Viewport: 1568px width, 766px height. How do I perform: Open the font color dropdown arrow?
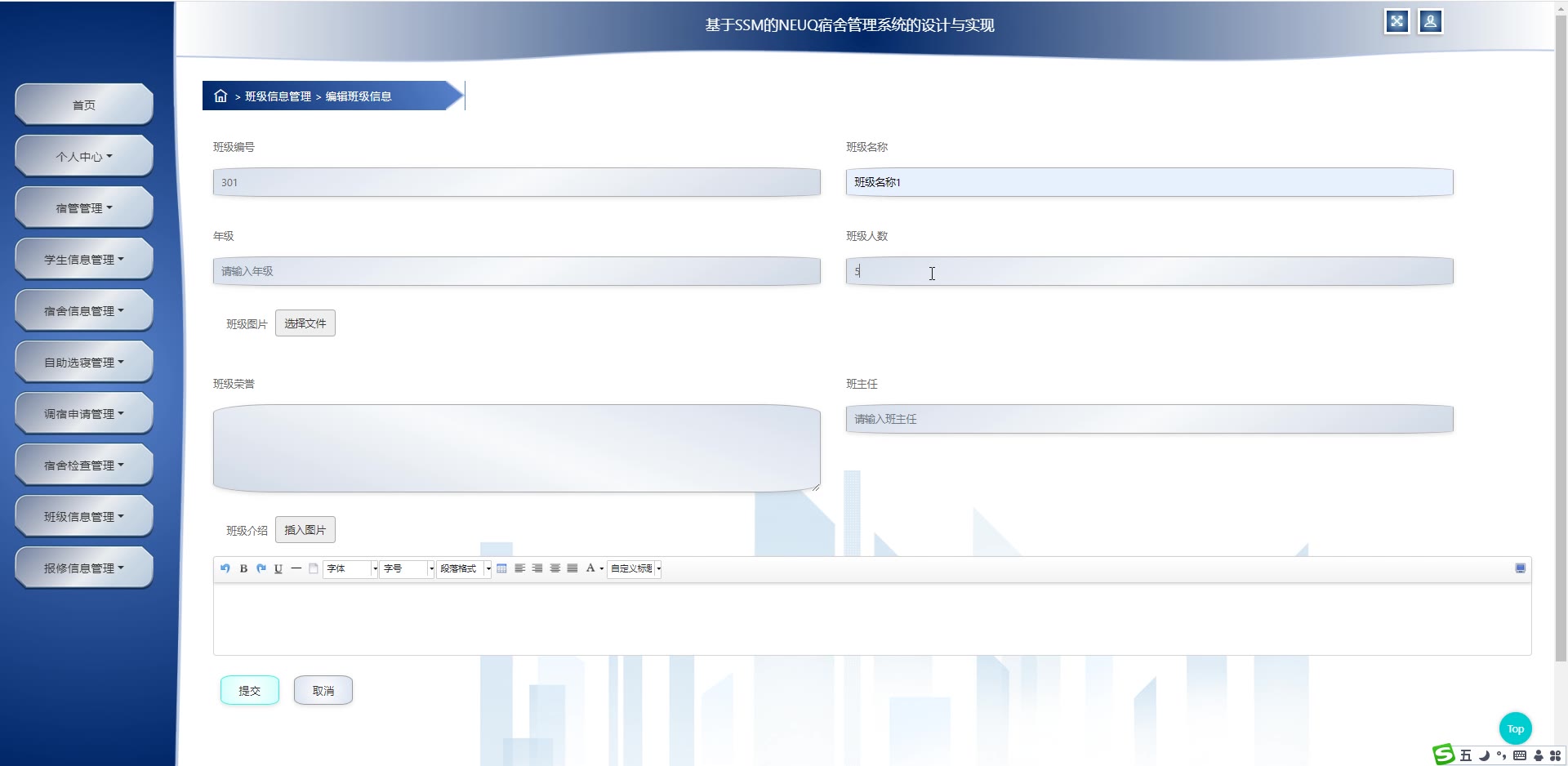click(602, 568)
